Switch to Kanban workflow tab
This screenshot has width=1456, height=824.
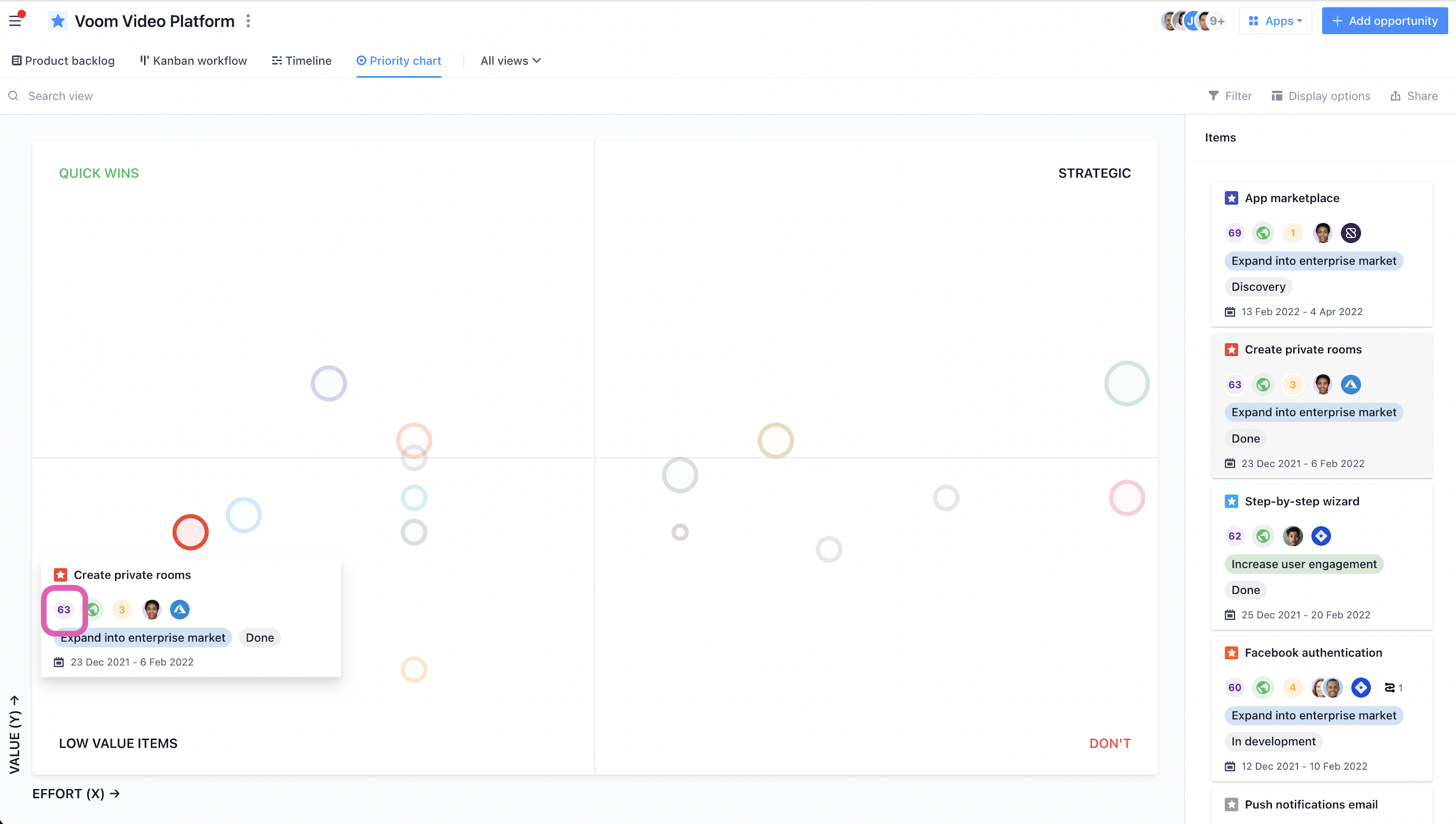point(193,61)
